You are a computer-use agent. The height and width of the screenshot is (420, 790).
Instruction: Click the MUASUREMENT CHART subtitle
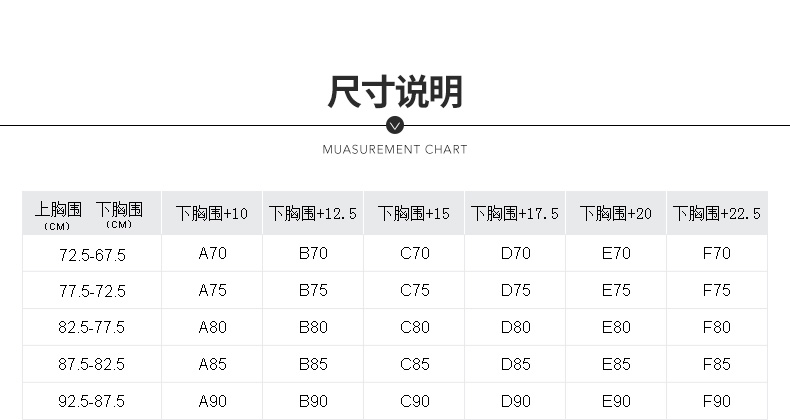(395, 150)
